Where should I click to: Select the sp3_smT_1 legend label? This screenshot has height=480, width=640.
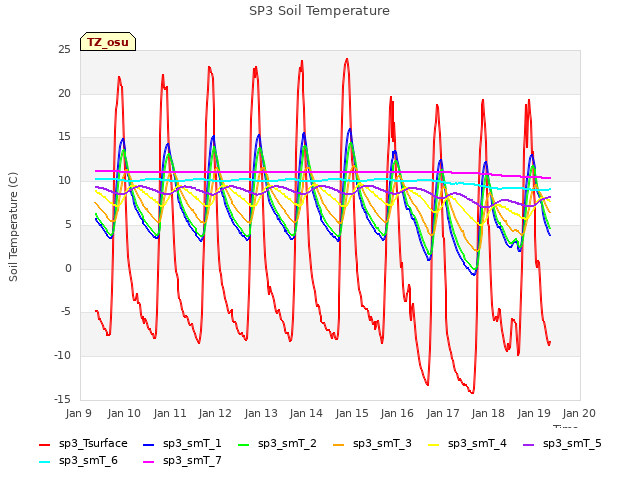192,444
